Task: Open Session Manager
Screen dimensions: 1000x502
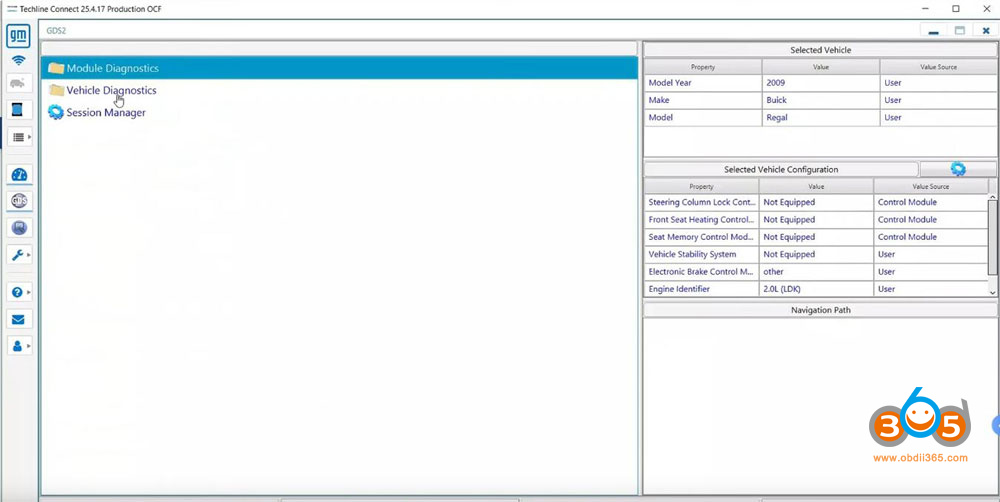Action: pyautogui.click(x=105, y=113)
